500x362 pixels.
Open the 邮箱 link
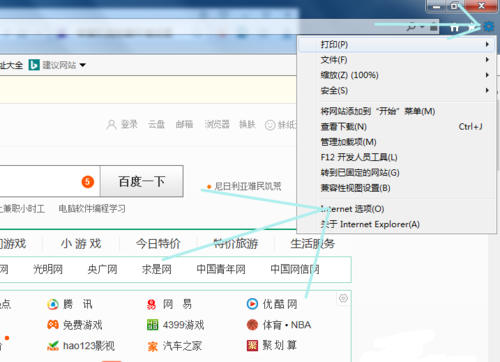click(184, 124)
